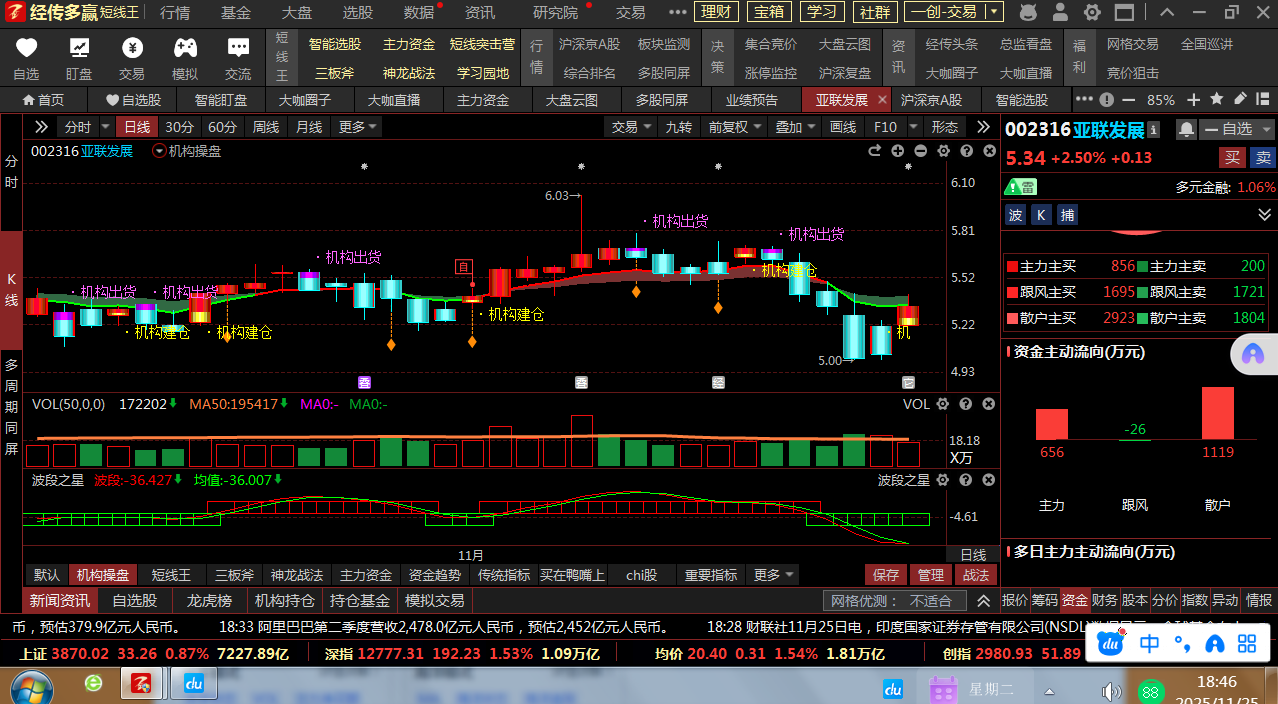1278x704 pixels.
Task: Click the floating AI assistant bubble
Action: [1252, 353]
